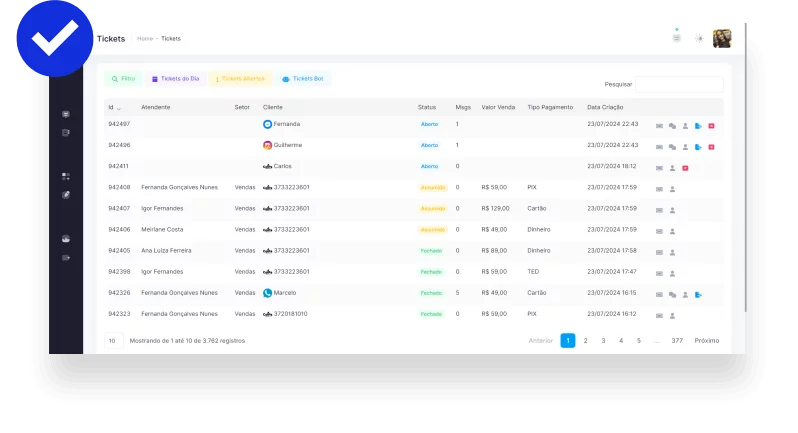Click the blue transfer icon for ticket 942496
This screenshot has height=433, width=798.
[698, 147]
